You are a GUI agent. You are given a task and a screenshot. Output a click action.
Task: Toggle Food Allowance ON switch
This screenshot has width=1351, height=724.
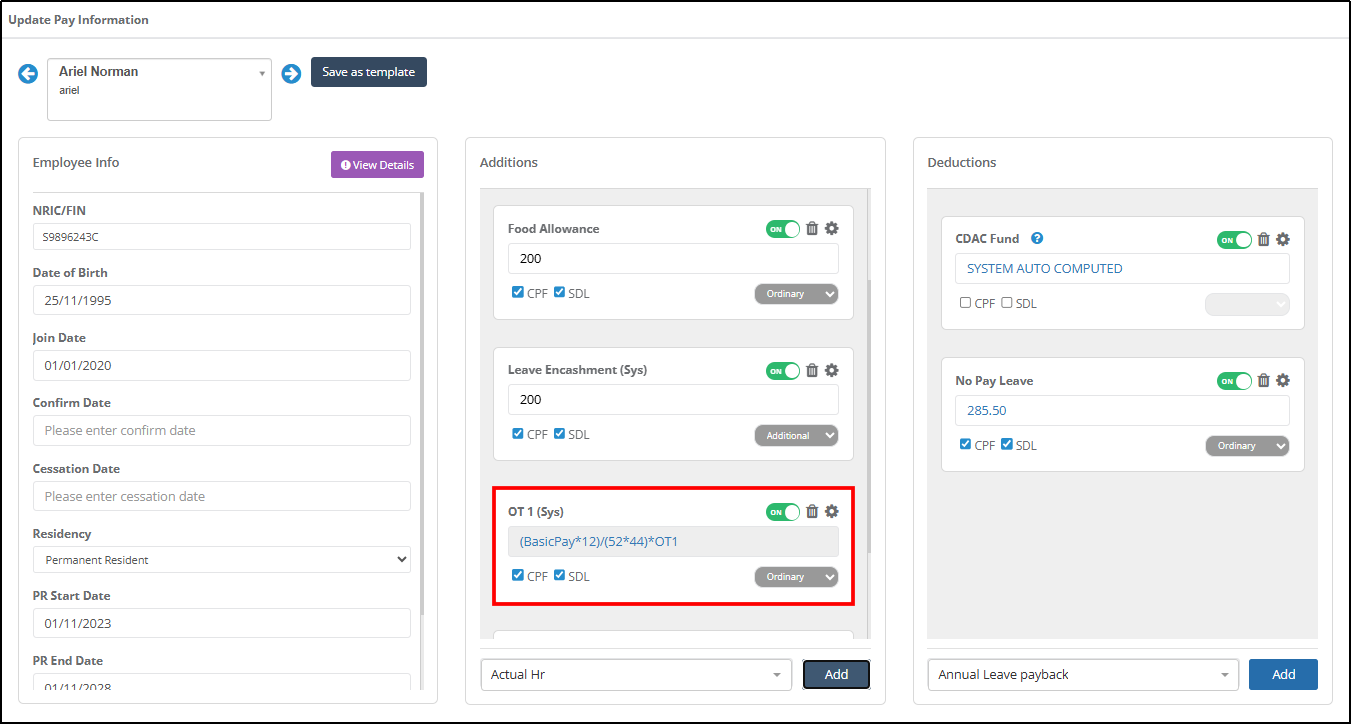(783, 229)
